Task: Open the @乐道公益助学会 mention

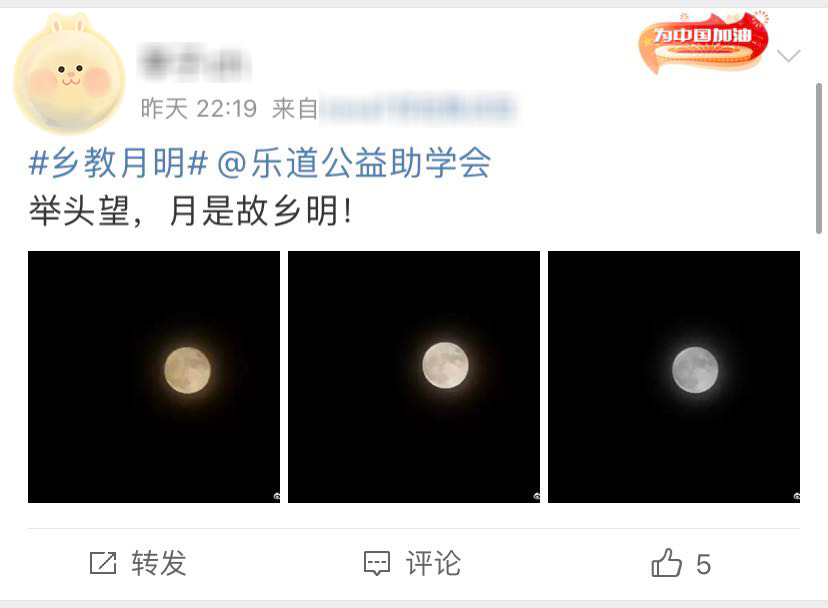Action: click(354, 163)
